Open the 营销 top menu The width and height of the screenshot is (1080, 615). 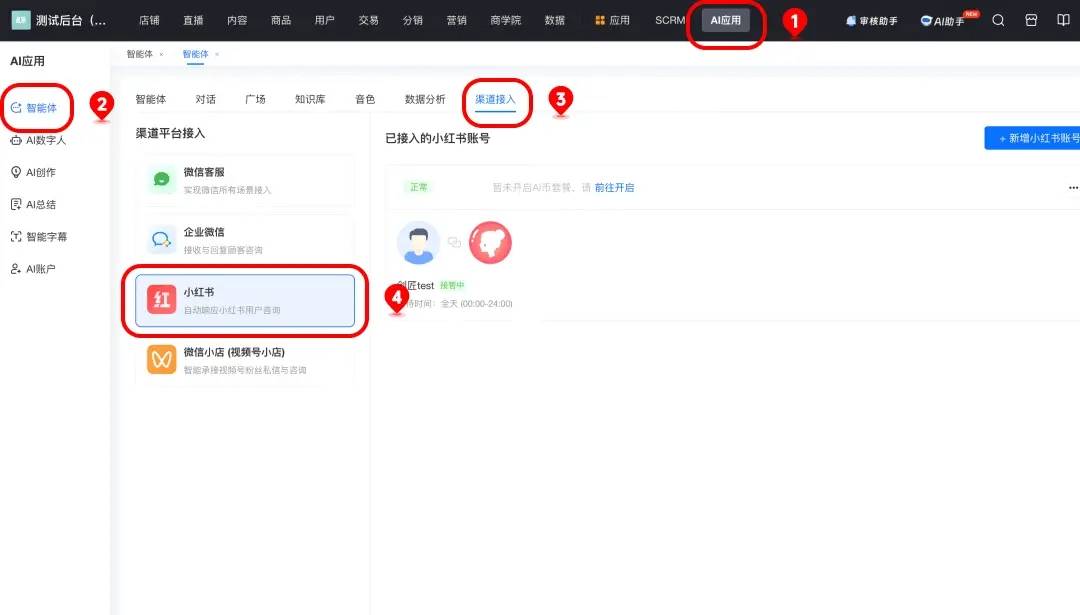pyautogui.click(x=457, y=21)
